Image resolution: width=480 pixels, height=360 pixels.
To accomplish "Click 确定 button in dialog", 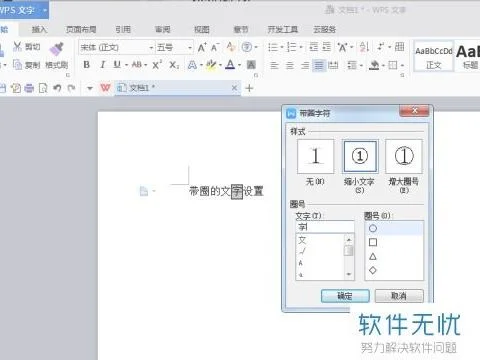I will coord(345,296).
